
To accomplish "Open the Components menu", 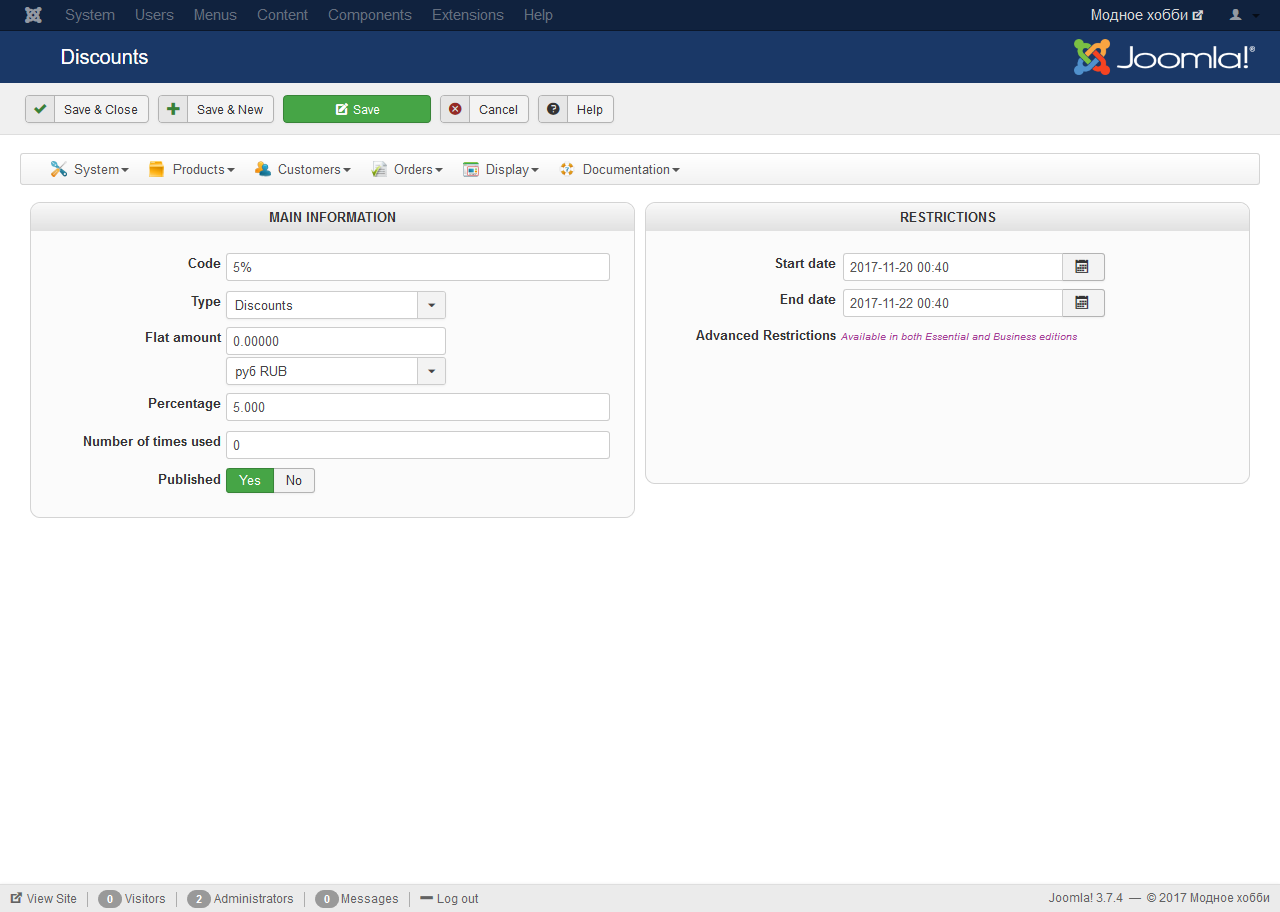I will click(370, 15).
